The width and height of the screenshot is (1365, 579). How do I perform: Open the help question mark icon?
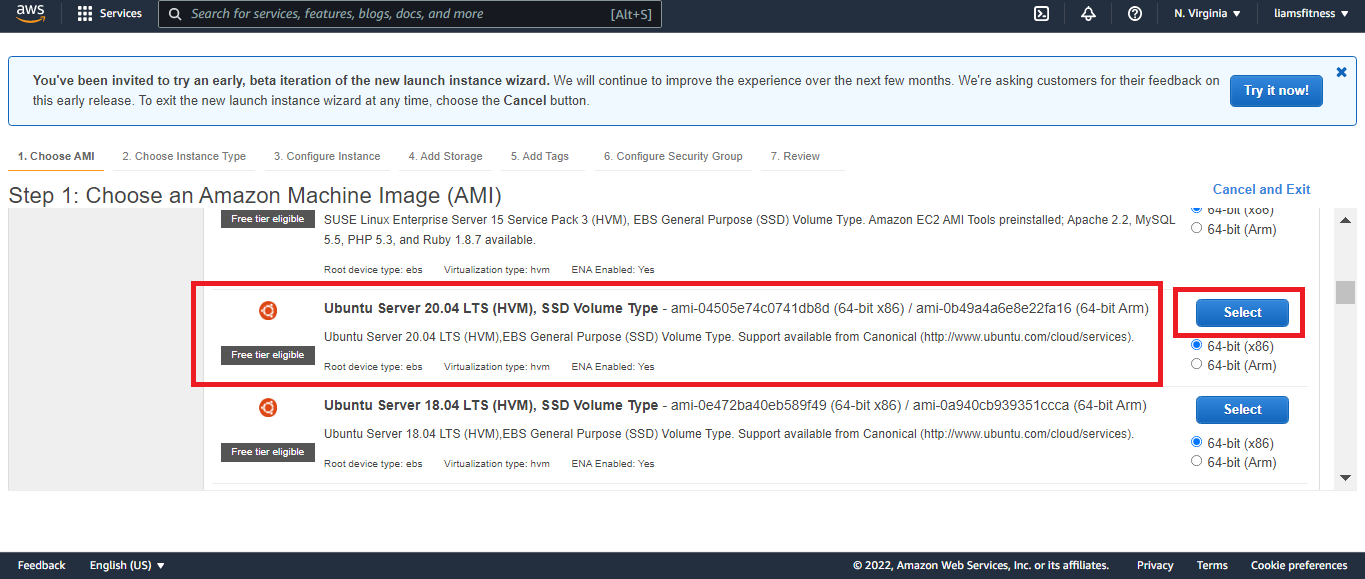[x=1135, y=14]
